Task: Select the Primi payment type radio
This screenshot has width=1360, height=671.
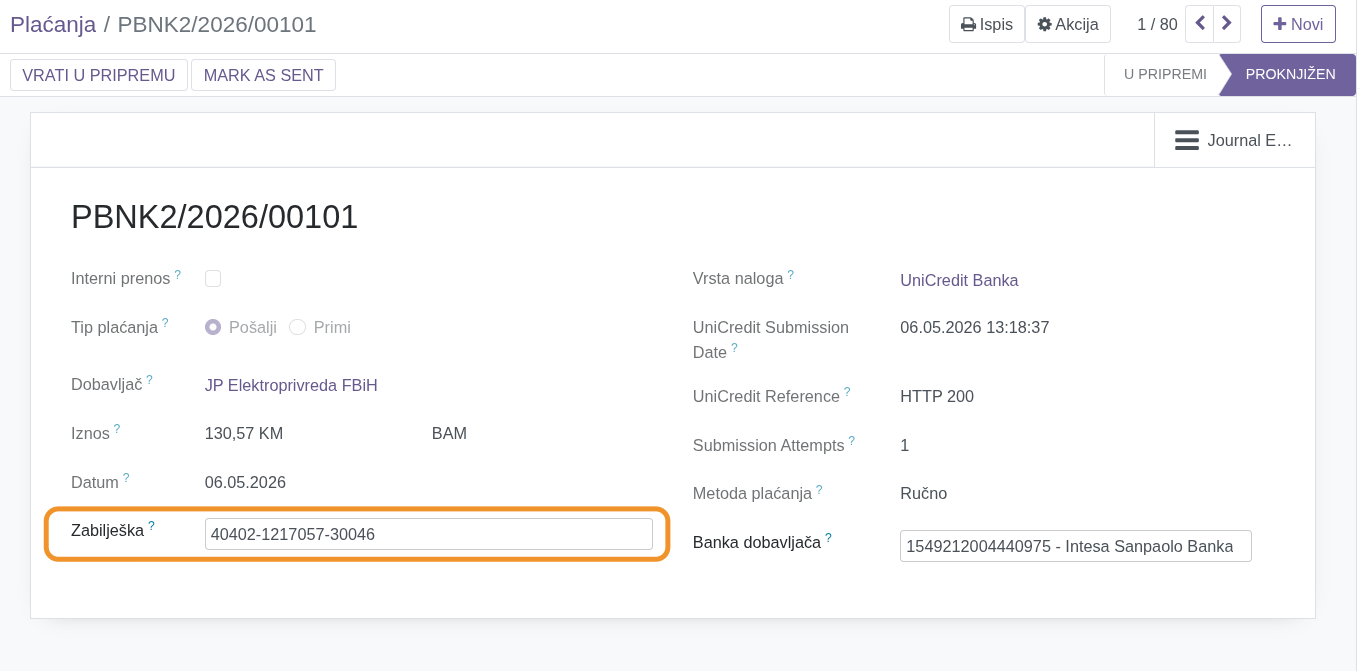Action: tap(297, 327)
